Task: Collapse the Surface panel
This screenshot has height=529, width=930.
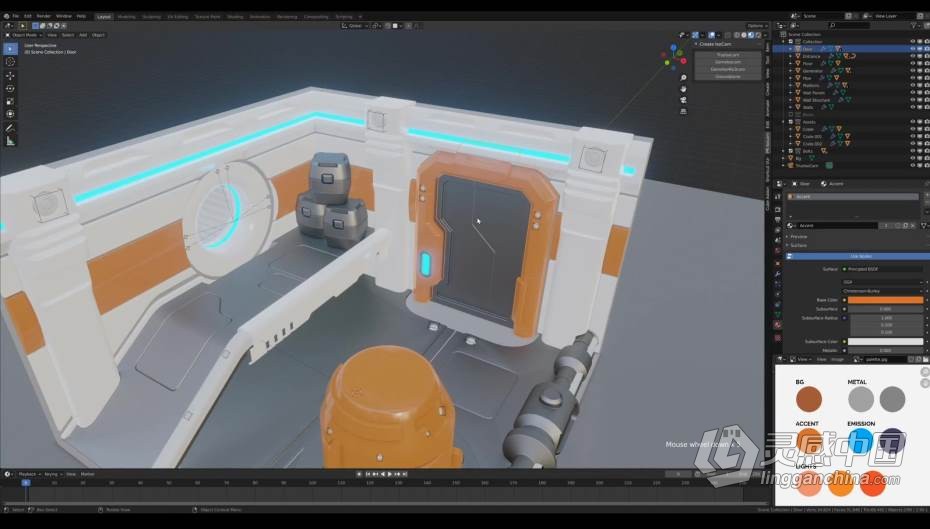Action: pyautogui.click(x=798, y=245)
